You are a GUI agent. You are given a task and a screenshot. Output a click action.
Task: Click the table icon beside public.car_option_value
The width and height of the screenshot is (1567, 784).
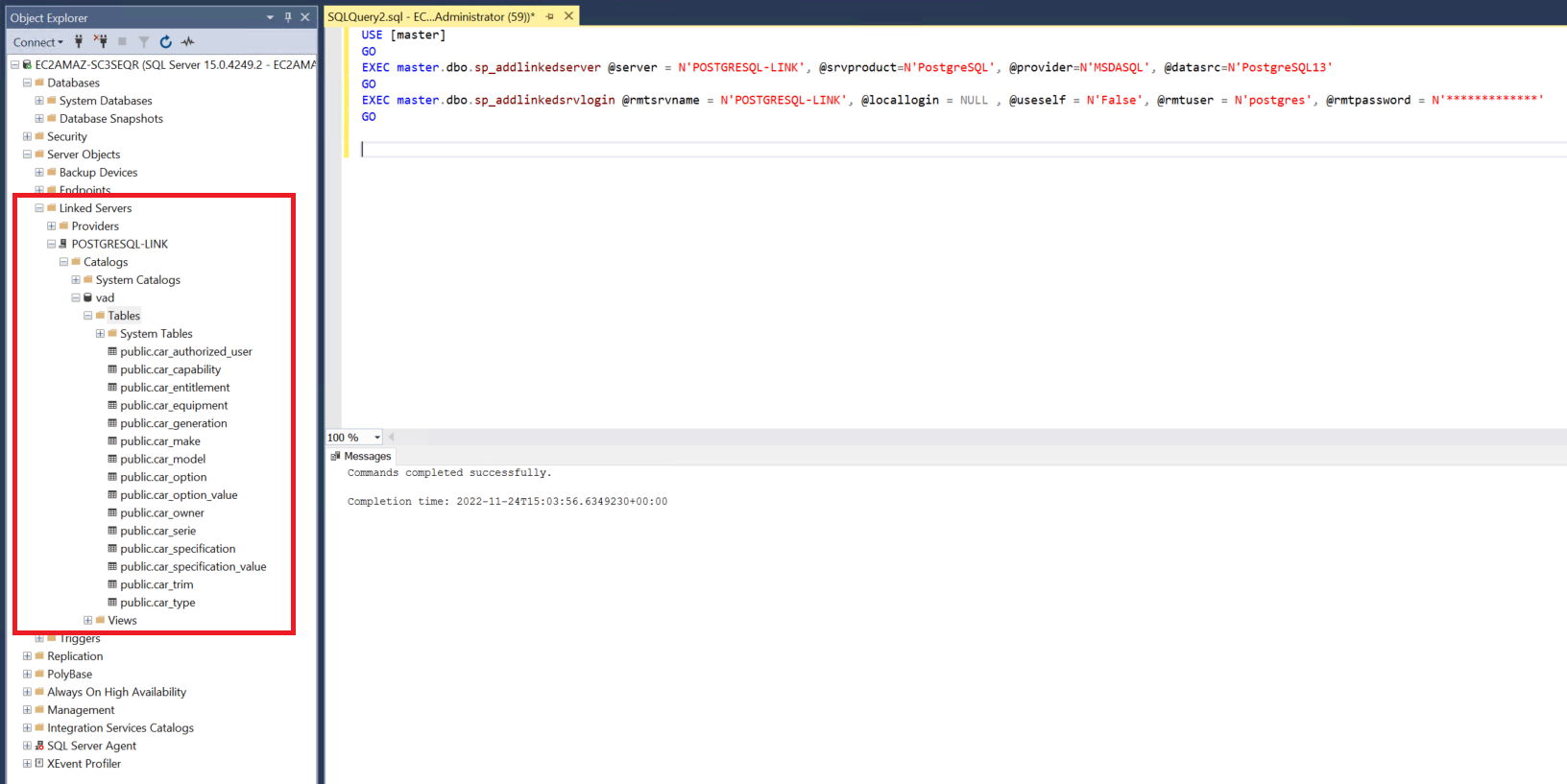point(112,494)
